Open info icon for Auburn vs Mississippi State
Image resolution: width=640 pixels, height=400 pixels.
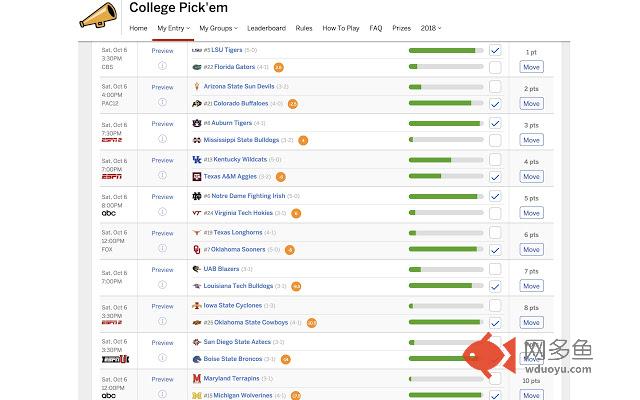[x=162, y=139]
